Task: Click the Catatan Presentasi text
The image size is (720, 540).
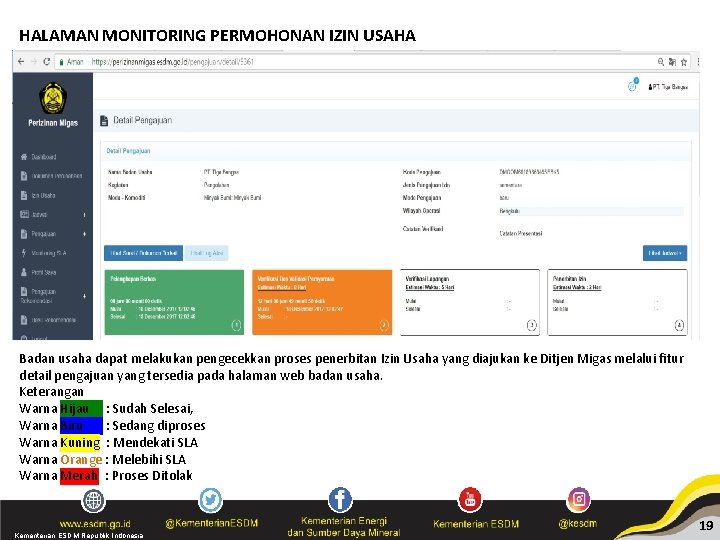Action: click(521, 234)
